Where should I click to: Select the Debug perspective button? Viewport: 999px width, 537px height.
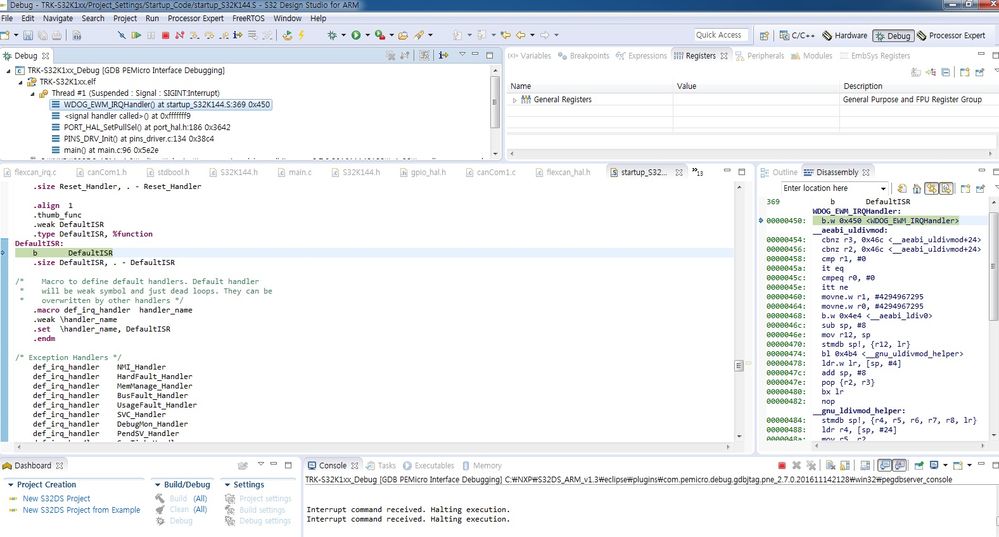(x=893, y=36)
